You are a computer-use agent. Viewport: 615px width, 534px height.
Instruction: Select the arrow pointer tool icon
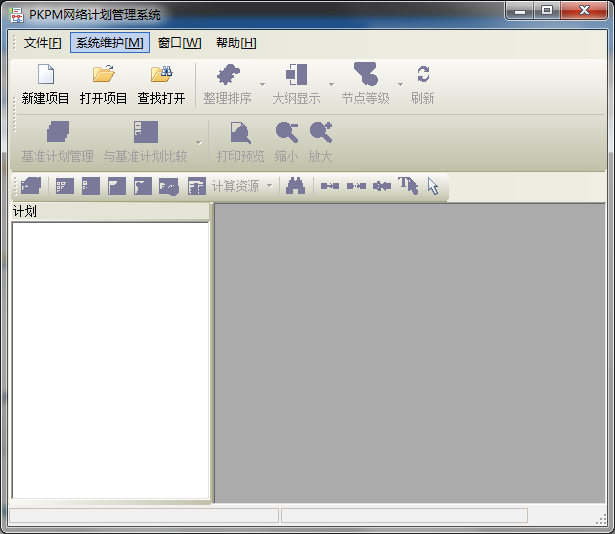click(x=433, y=186)
